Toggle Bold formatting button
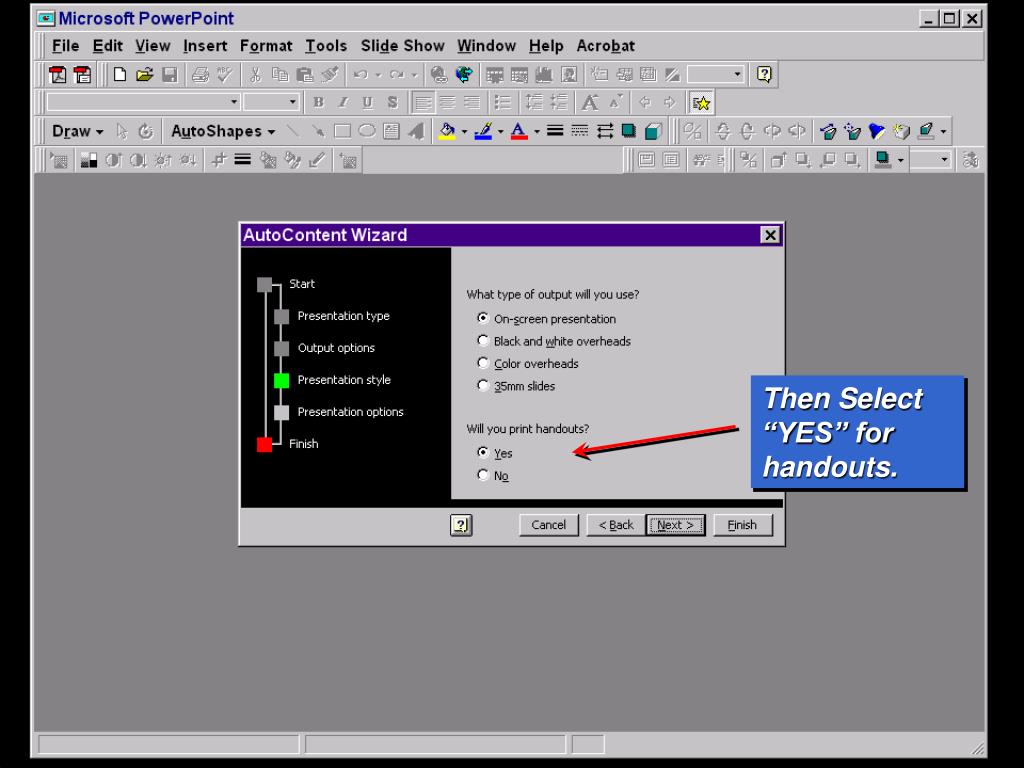 point(318,103)
